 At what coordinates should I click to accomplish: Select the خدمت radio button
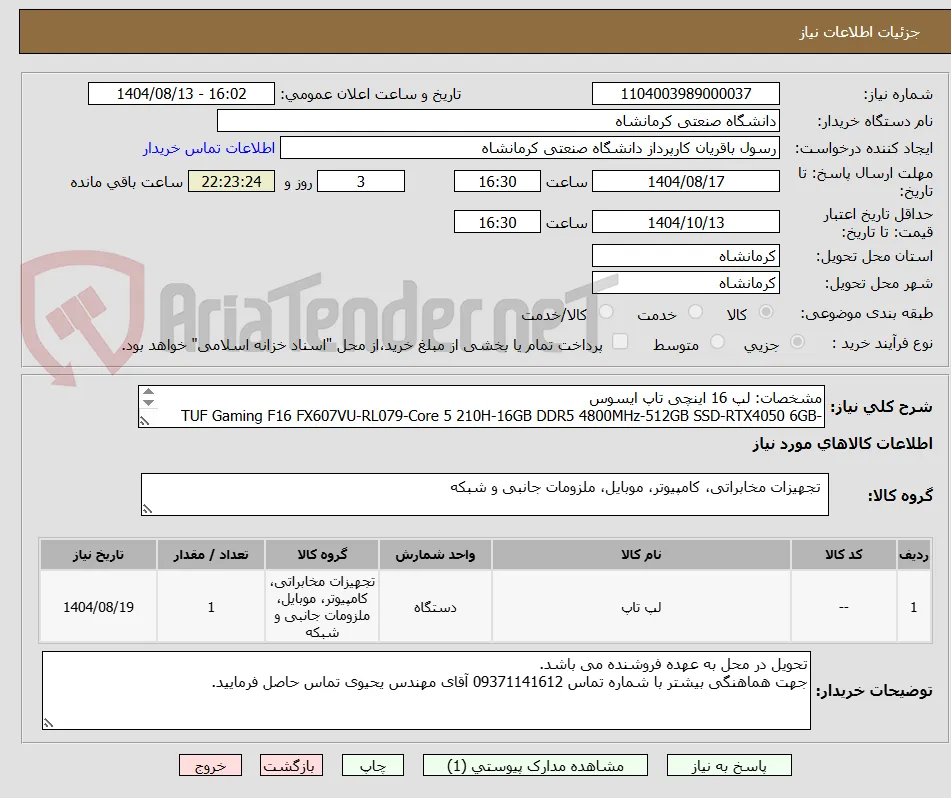point(695,312)
